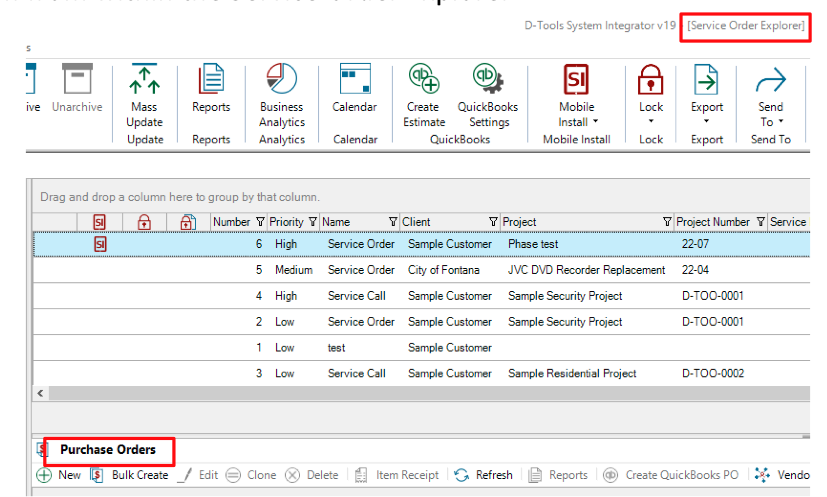Click 'Medium' priority cell

click(293, 270)
